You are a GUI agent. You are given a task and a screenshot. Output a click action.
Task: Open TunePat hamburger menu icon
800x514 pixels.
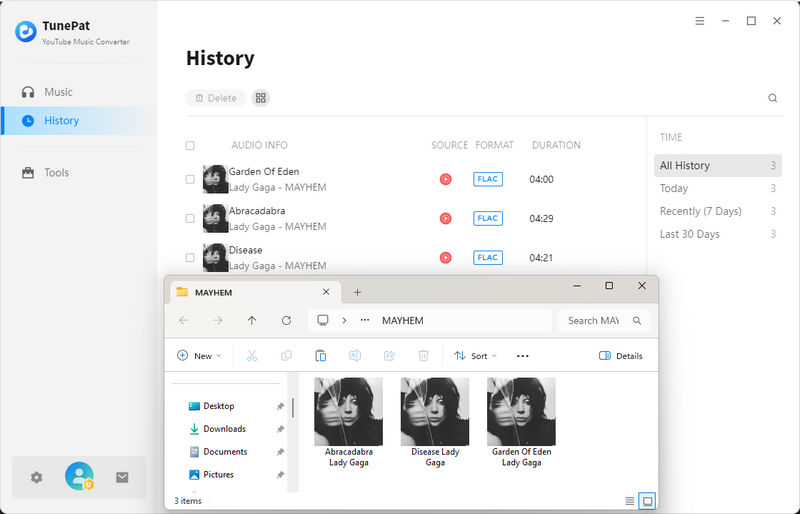pyautogui.click(x=700, y=21)
